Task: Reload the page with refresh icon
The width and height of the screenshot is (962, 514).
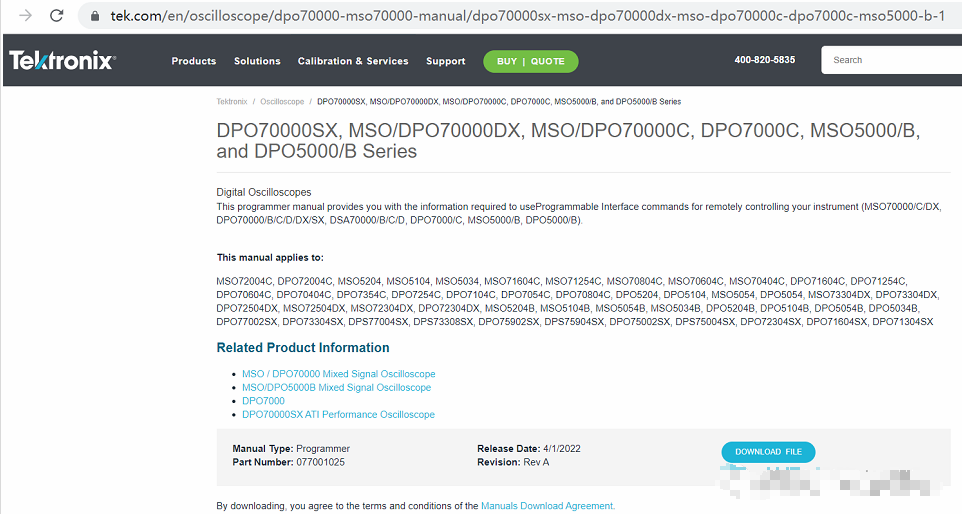Action: tap(56, 15)
